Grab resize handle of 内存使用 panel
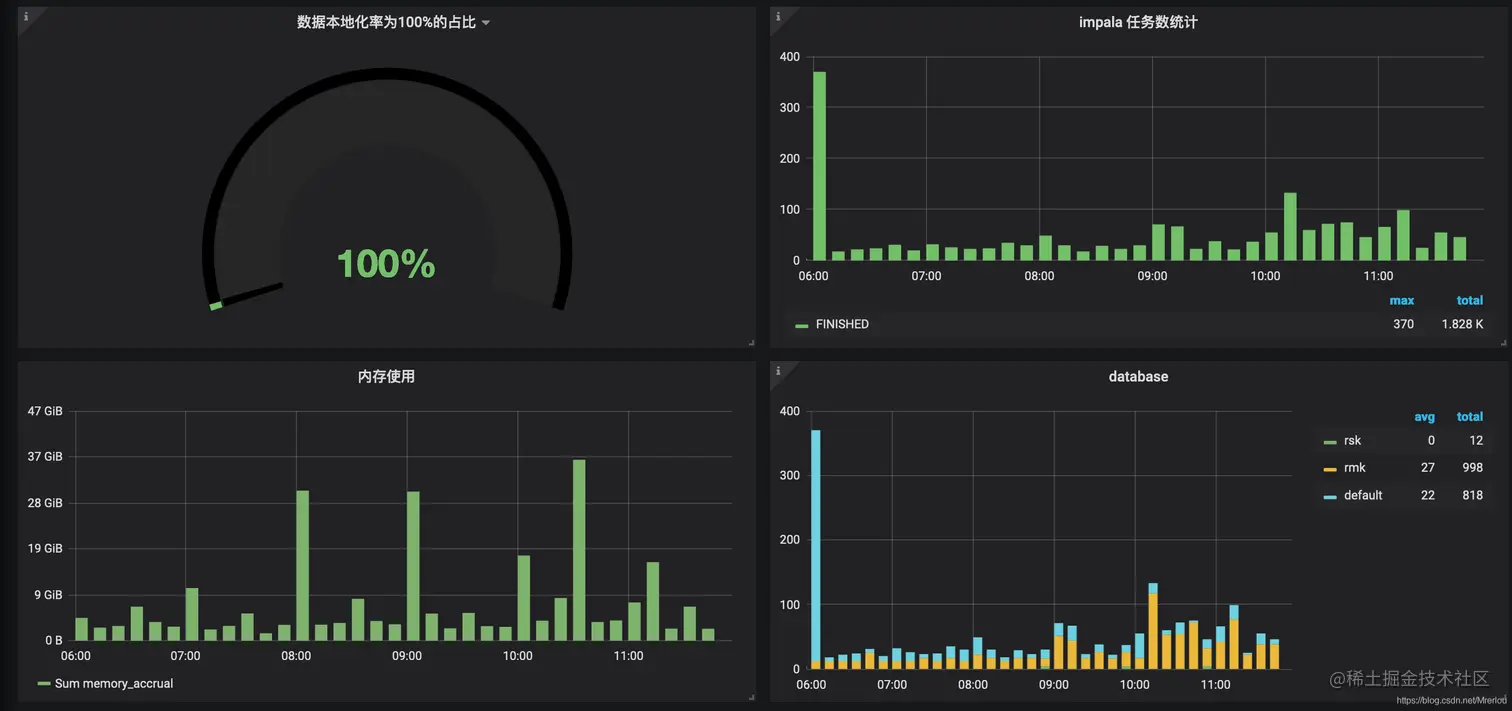This screenshot has width=1512, height=711. pyautogui.click(x=750, y=696)
